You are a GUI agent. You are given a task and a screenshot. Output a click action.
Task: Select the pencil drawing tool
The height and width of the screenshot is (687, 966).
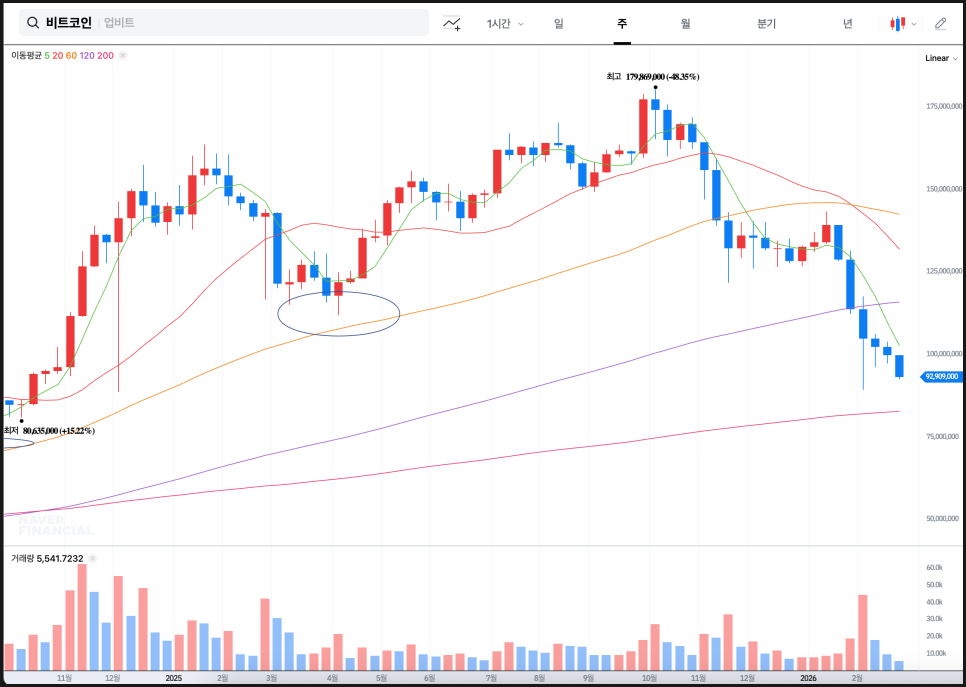click(940, 23)
